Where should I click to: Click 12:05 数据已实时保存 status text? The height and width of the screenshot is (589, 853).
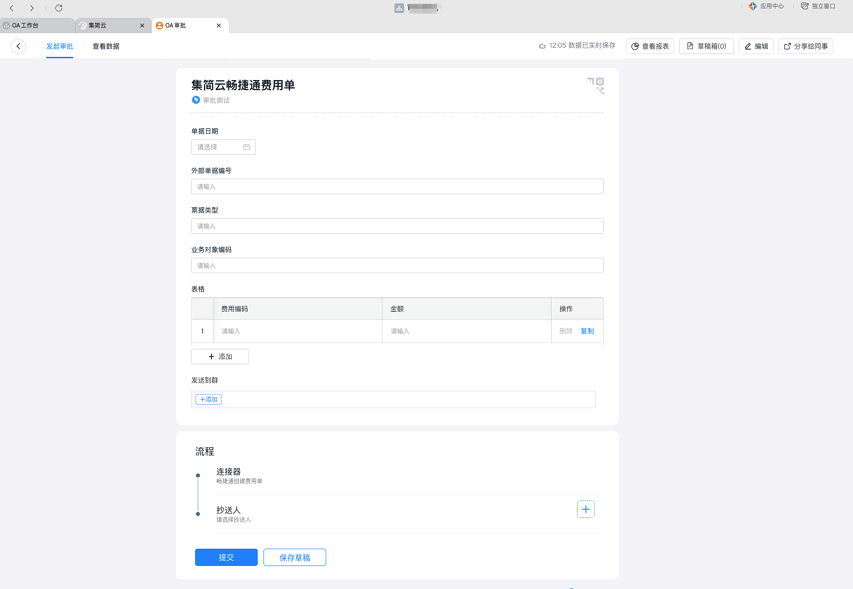click(582, 46)
